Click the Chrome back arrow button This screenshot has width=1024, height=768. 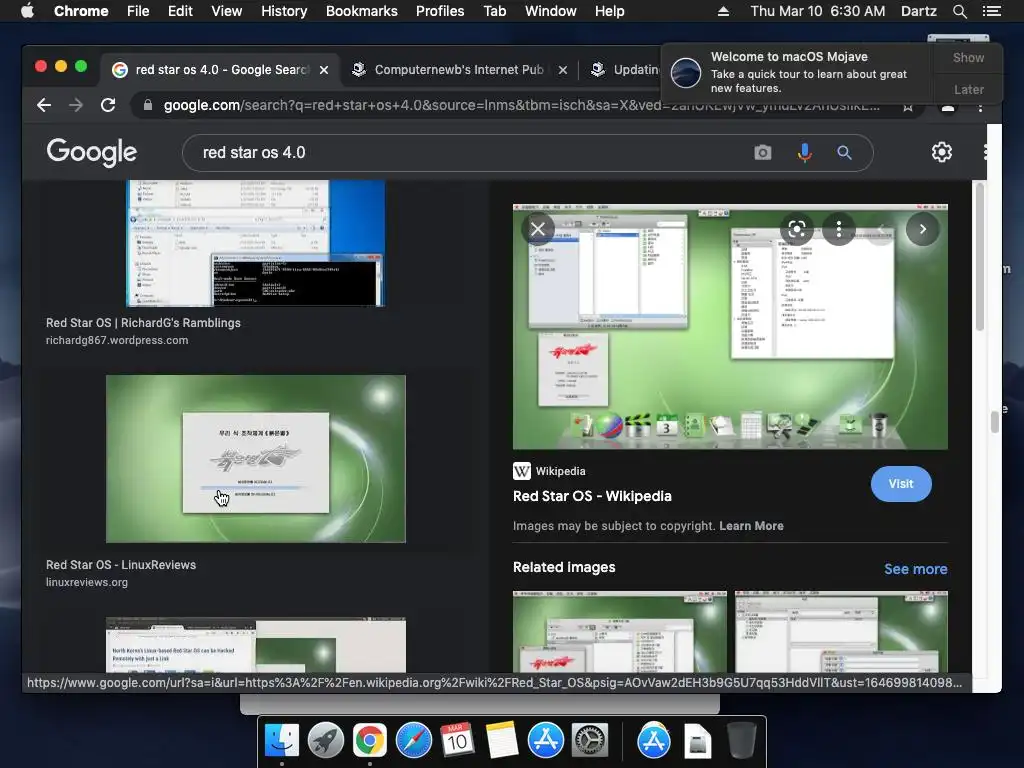44,105
